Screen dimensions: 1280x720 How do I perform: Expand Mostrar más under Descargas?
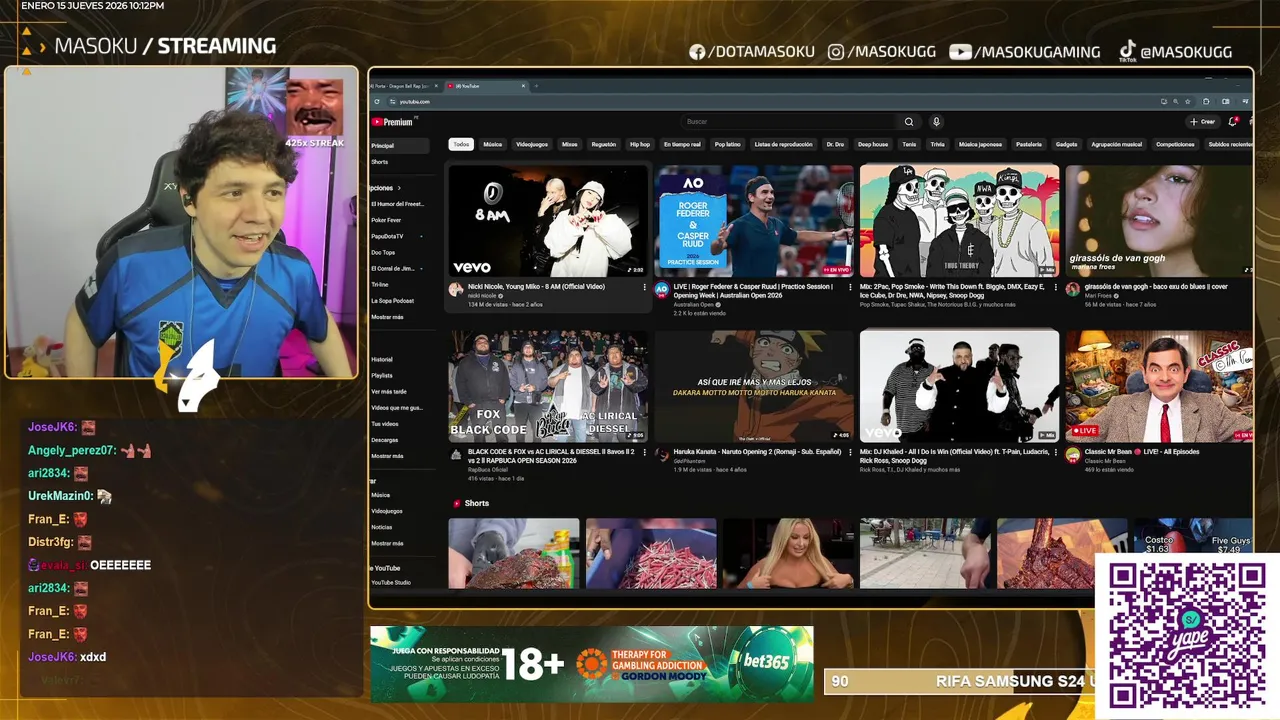pyautogui.click(x=387, y=456)
